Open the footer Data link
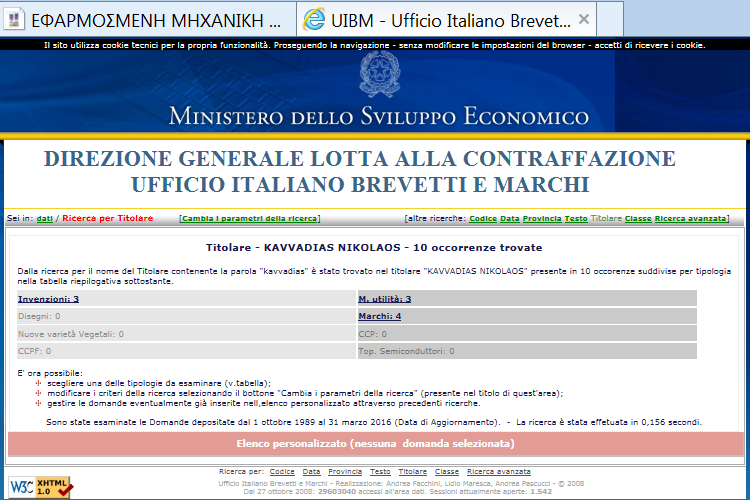Screen dimensions: 750x500 click(311, 472)
